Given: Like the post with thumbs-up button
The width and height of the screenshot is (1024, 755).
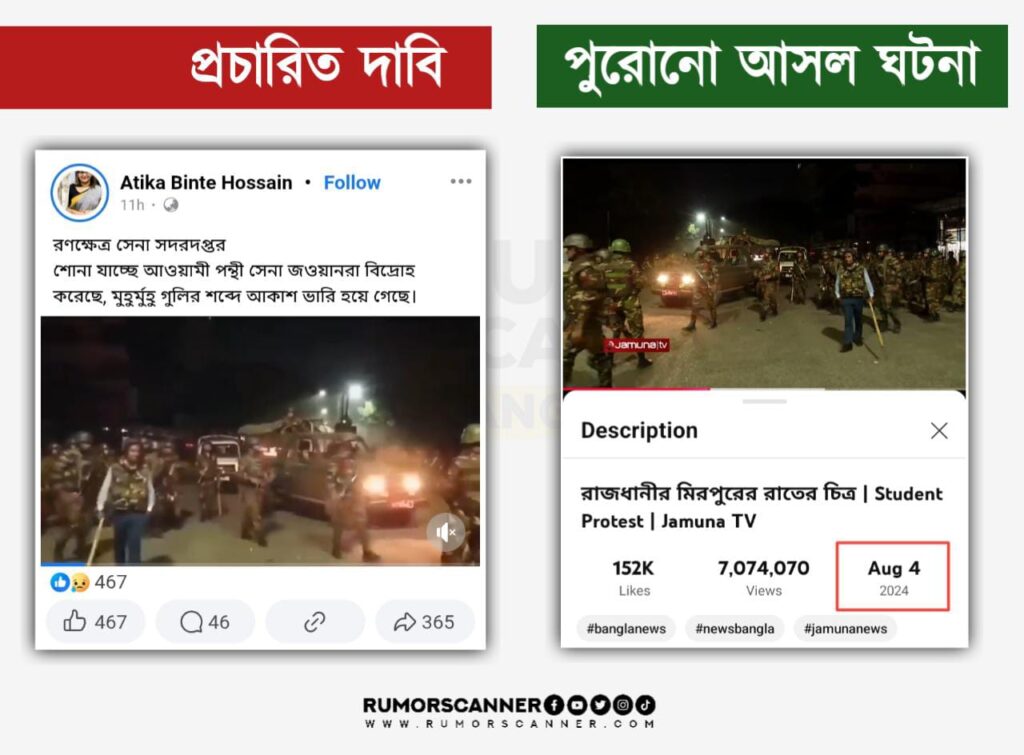Looking at the screenshot, I should (95, 621).
